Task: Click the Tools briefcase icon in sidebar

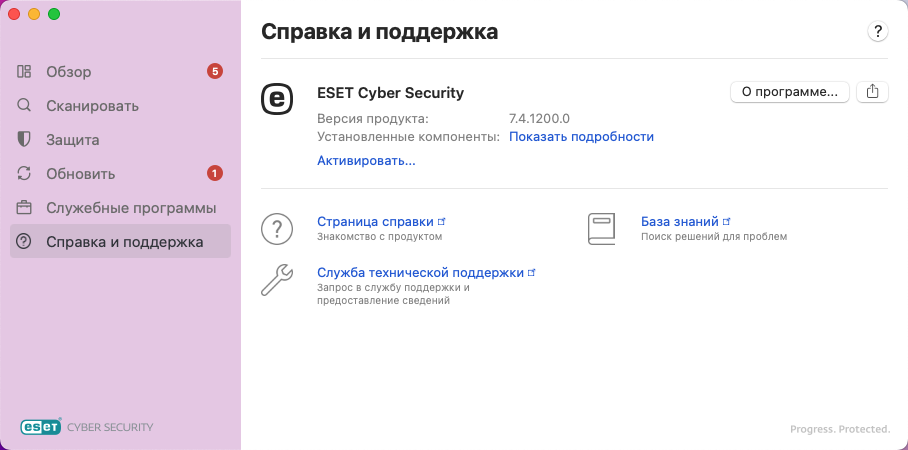Action: [x=24, y=208]
